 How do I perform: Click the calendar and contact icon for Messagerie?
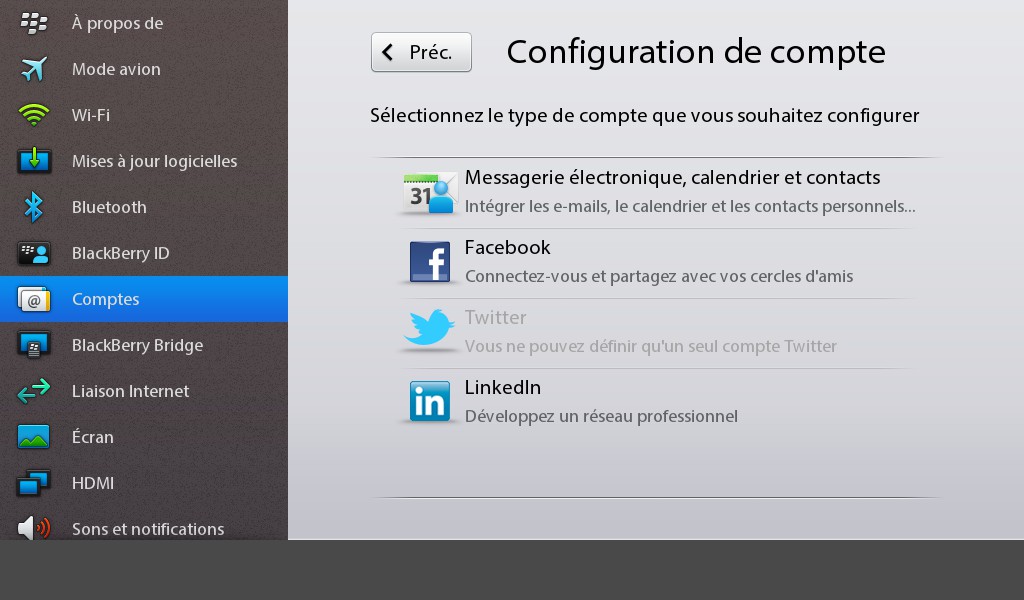click(x=430, y=193)
